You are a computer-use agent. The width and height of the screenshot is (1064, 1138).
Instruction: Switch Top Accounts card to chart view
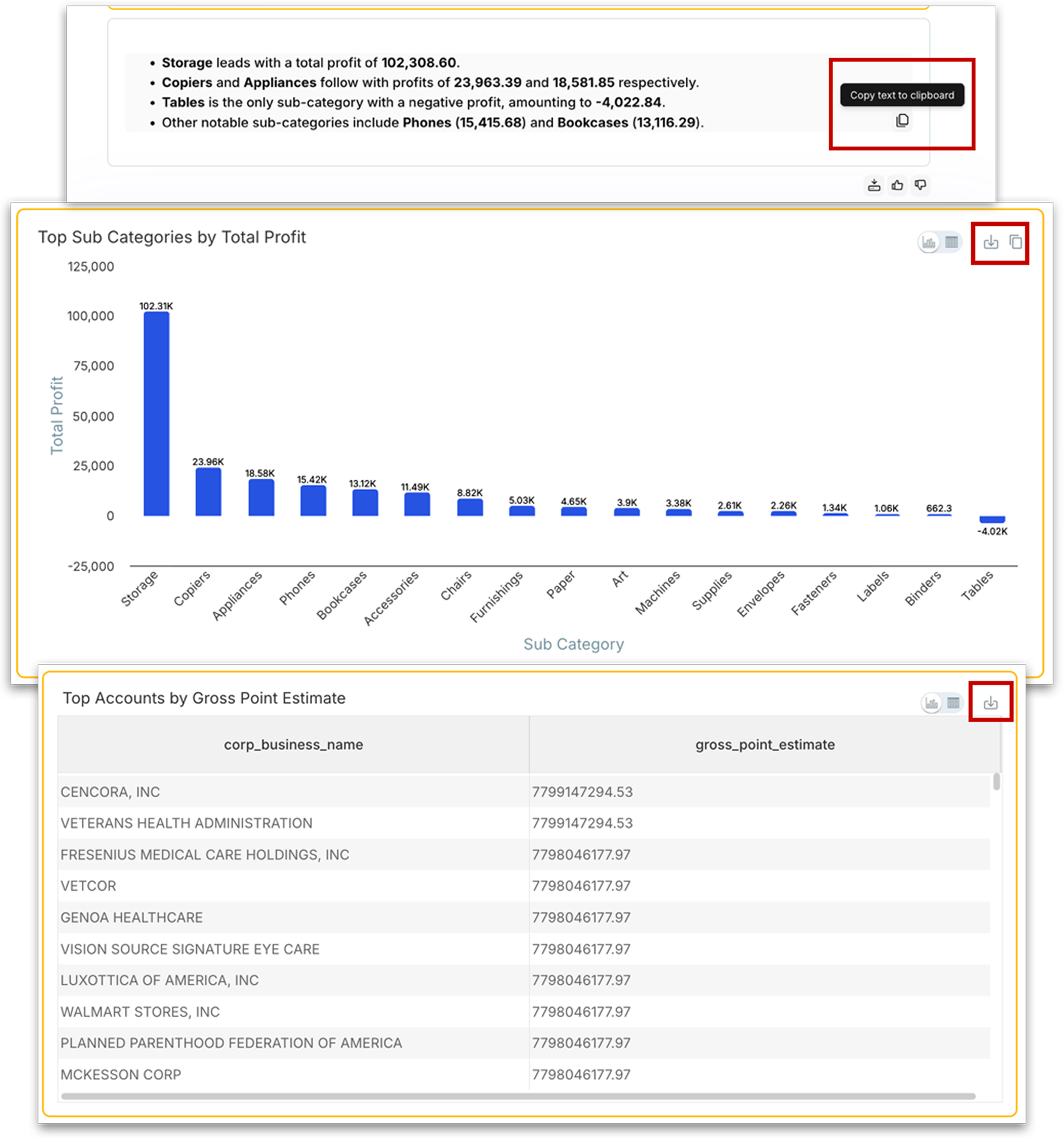(x=932, y=703)
